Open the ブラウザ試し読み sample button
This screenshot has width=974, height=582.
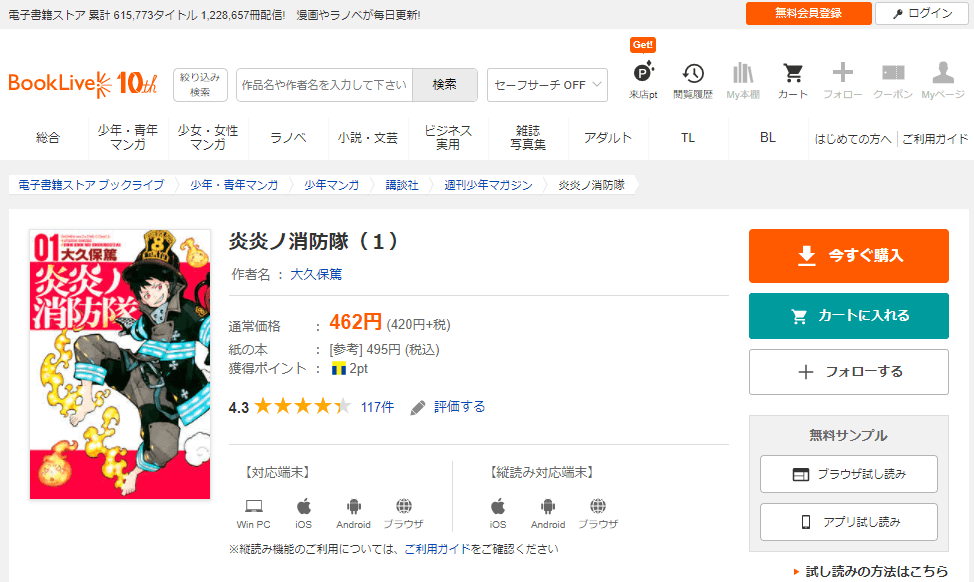coord(848,474)
